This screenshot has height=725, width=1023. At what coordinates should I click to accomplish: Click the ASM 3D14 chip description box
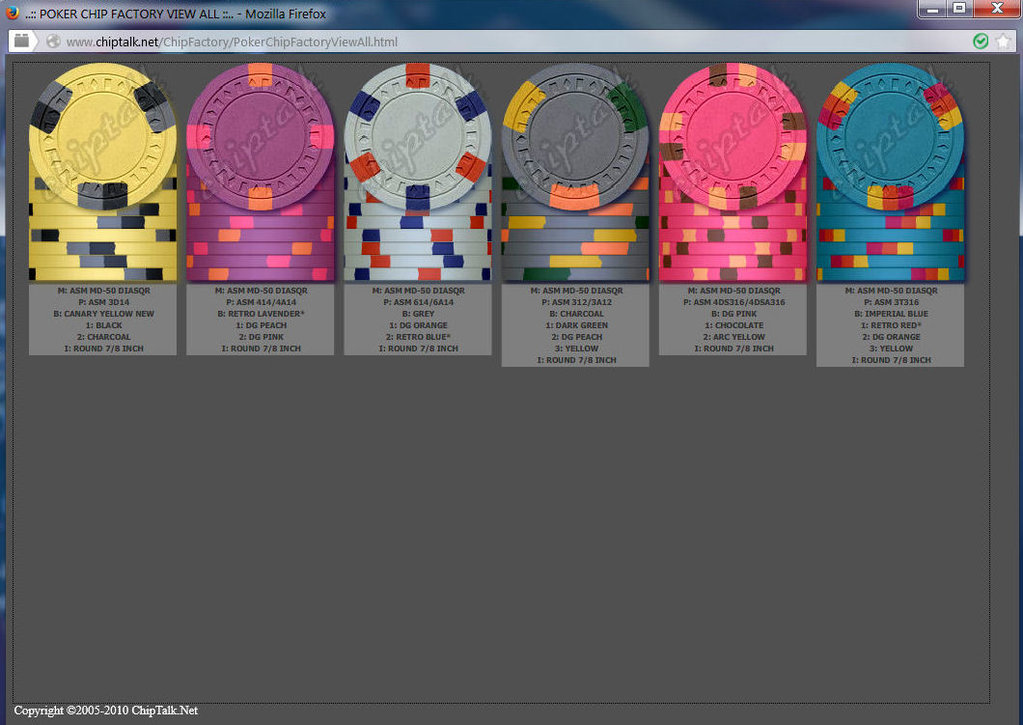pyautogui.click(x=103, y=319)
